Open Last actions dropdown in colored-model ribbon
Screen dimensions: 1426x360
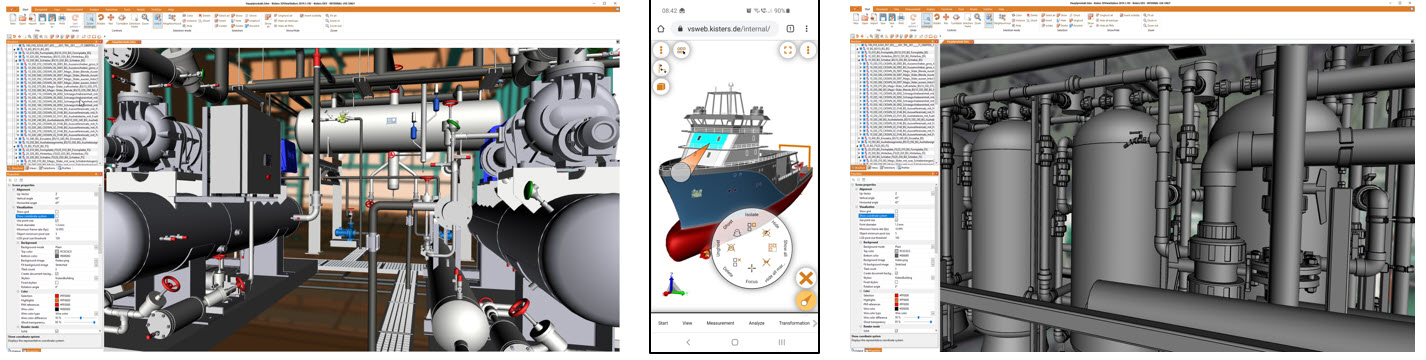point(75,21)
